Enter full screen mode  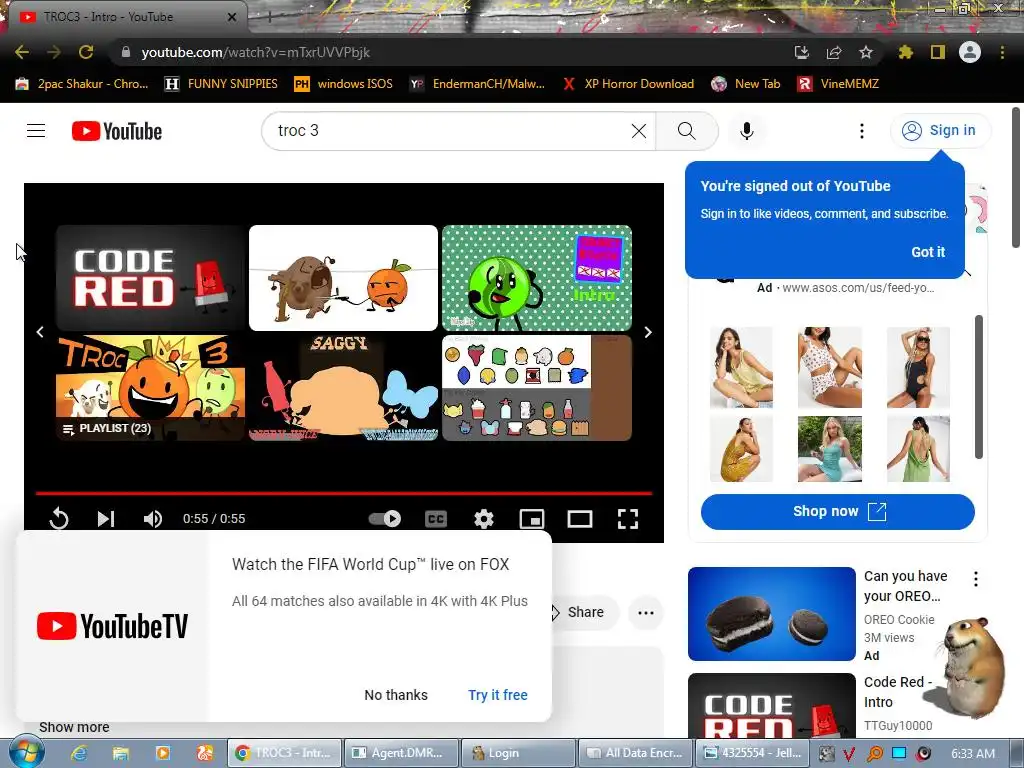point(628,519)
